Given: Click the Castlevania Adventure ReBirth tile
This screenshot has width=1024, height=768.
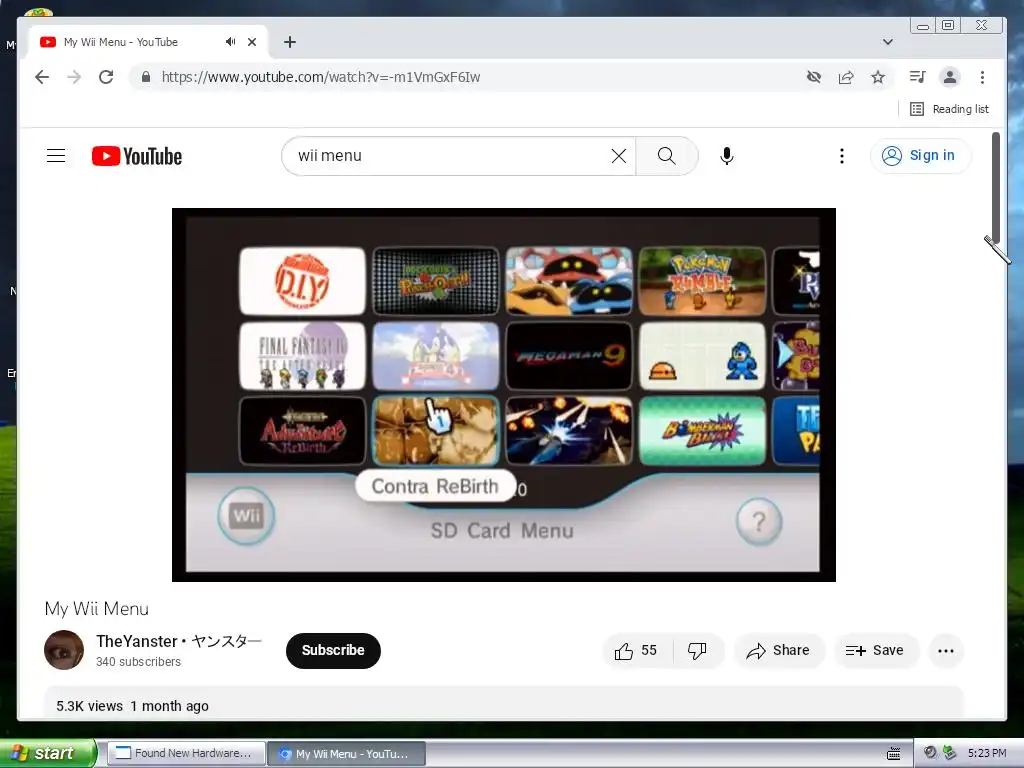Looking at the screenshot, I should pyautogui.click(x=302, y=430).
